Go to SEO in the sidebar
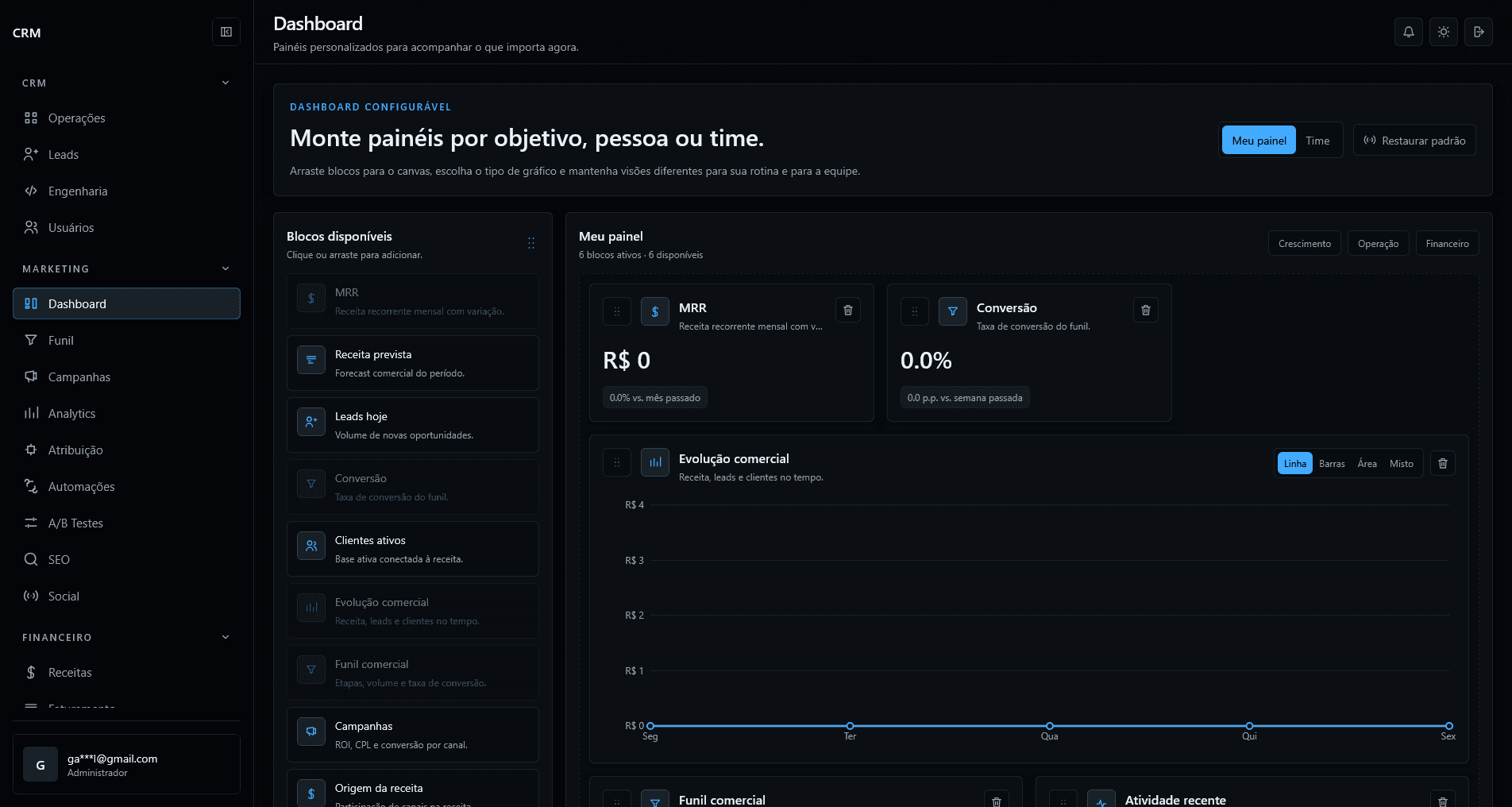1512x807 pixels. [x=126, y=559]
